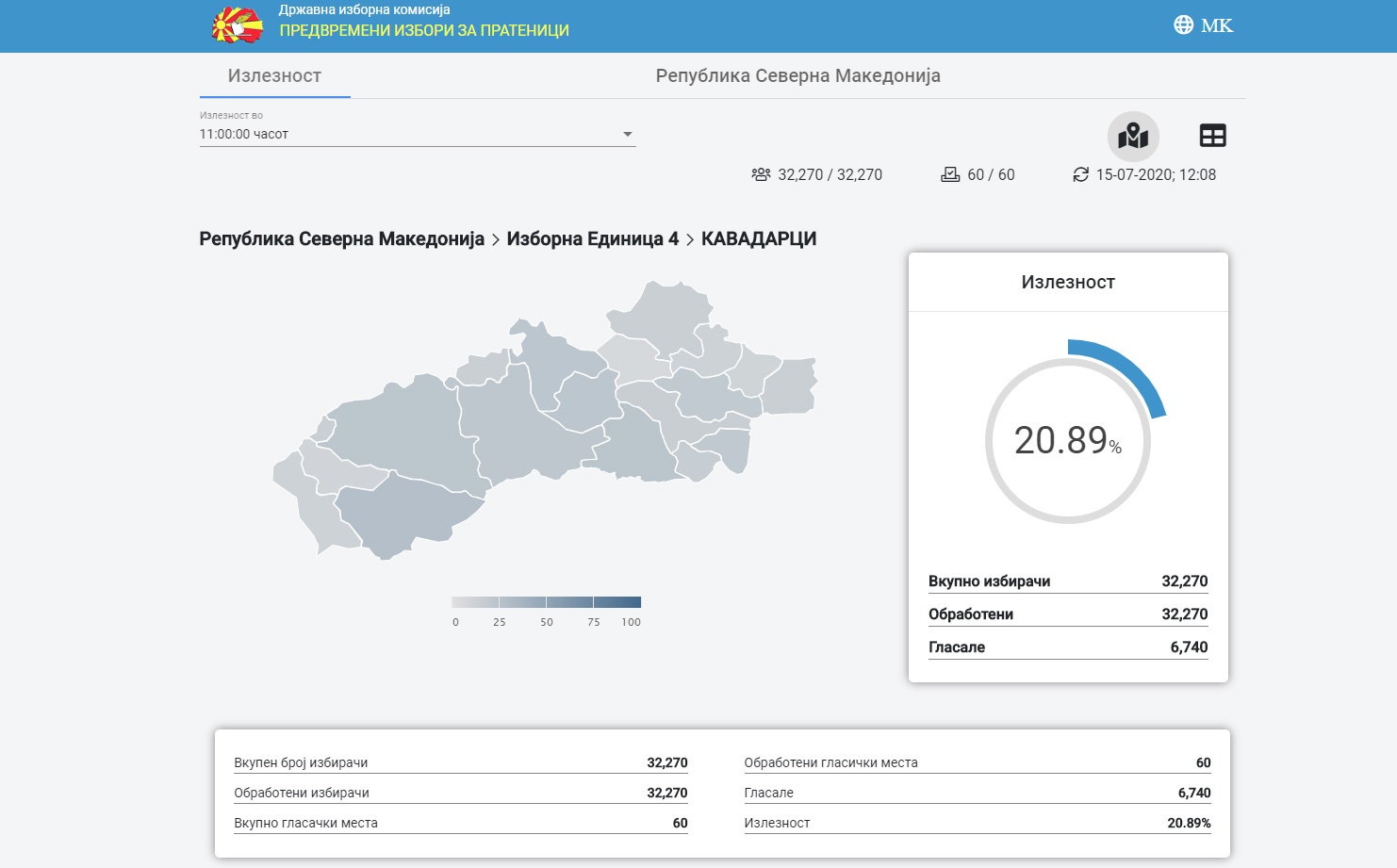Select the easternmost map region
This screenshot has height=868, width=1397.
(790, 386)
